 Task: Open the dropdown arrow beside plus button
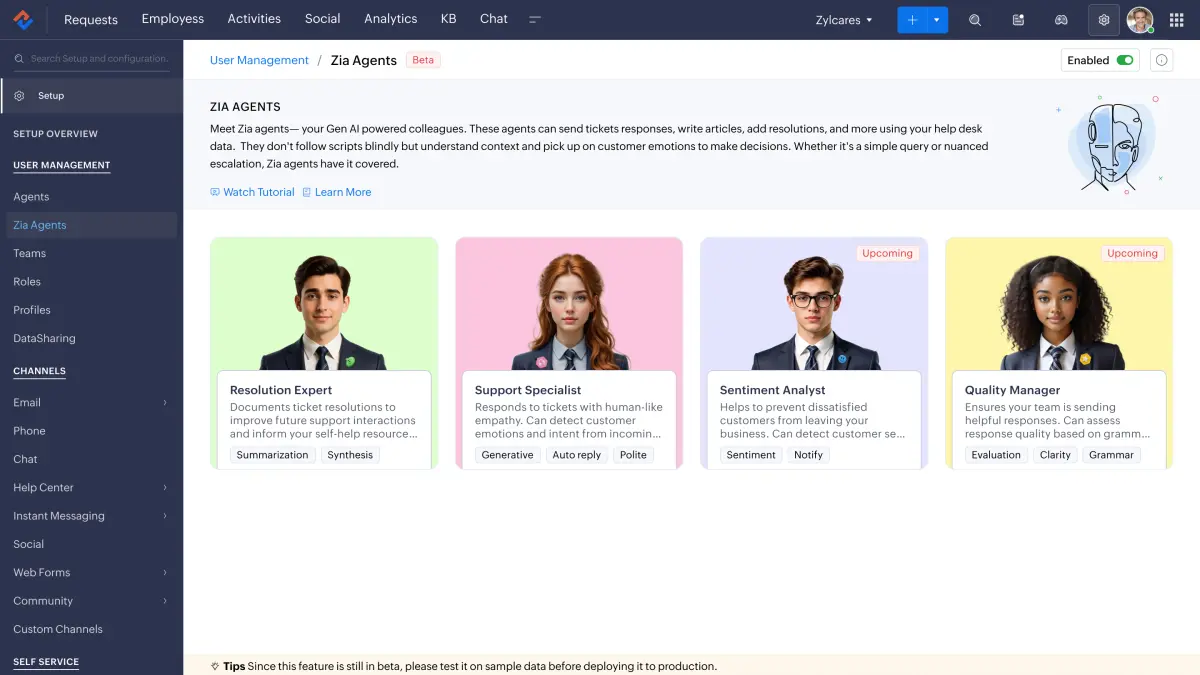937,20
